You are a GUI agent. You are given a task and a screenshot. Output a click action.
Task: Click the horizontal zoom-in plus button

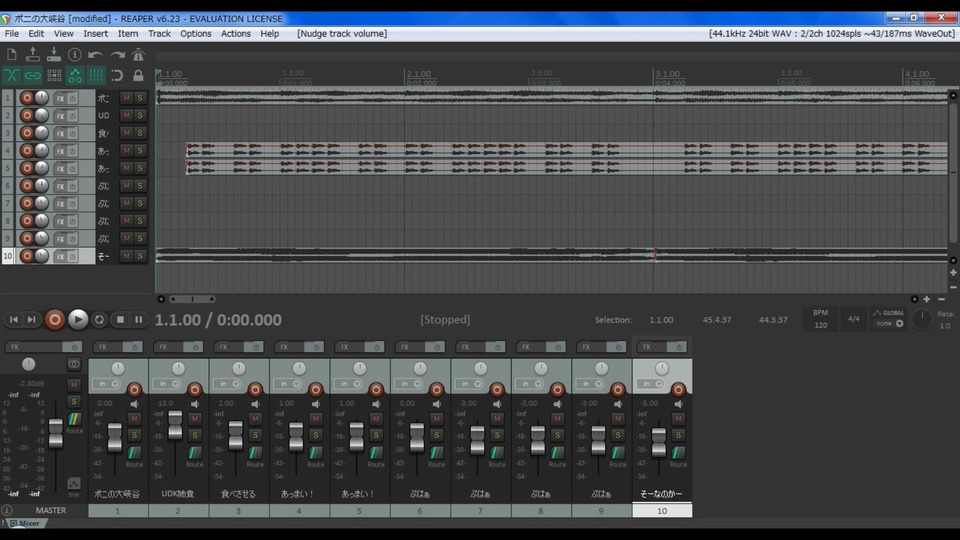926,299
